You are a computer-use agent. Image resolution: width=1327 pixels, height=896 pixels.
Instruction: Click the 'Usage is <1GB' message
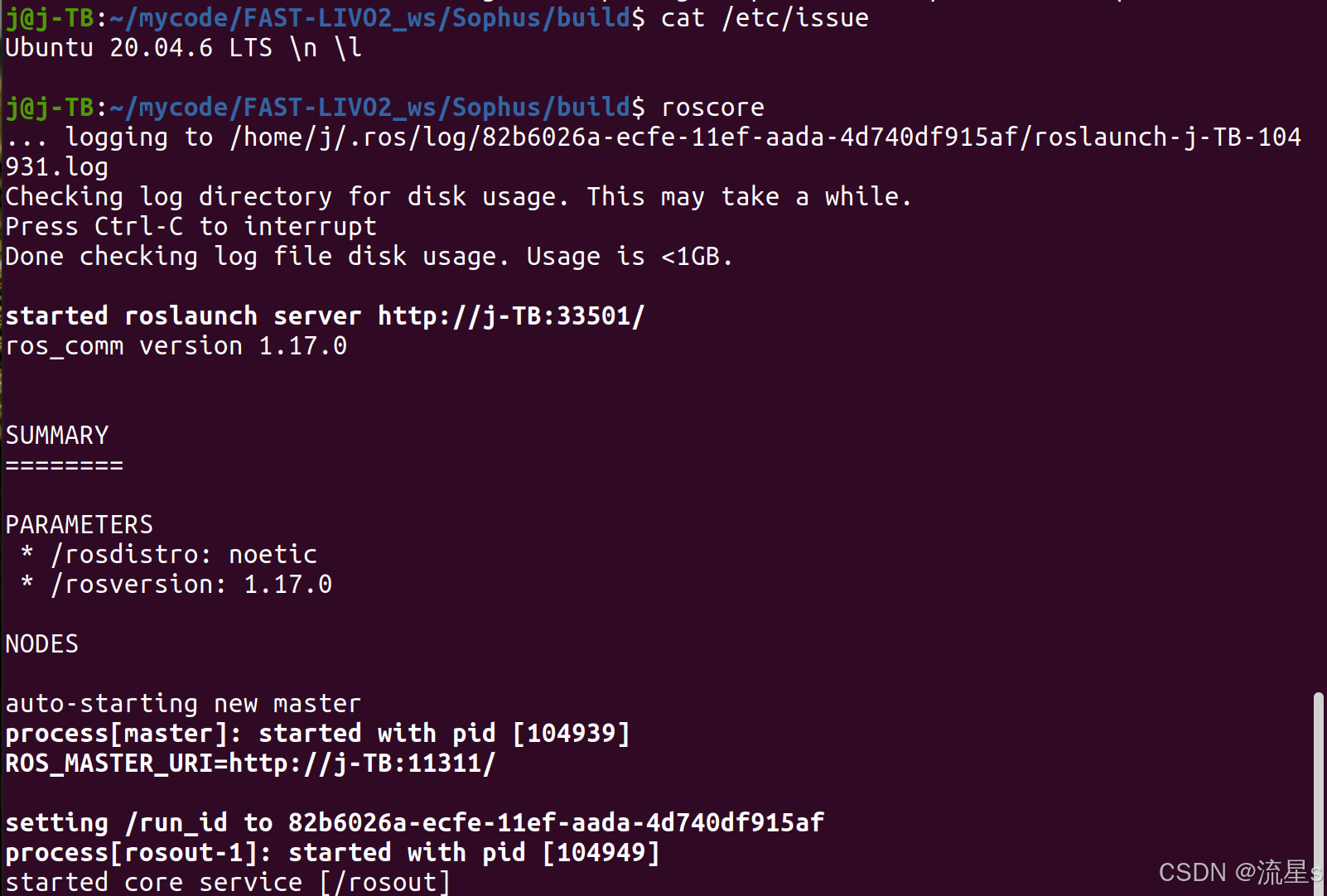[x=630, y=257]
